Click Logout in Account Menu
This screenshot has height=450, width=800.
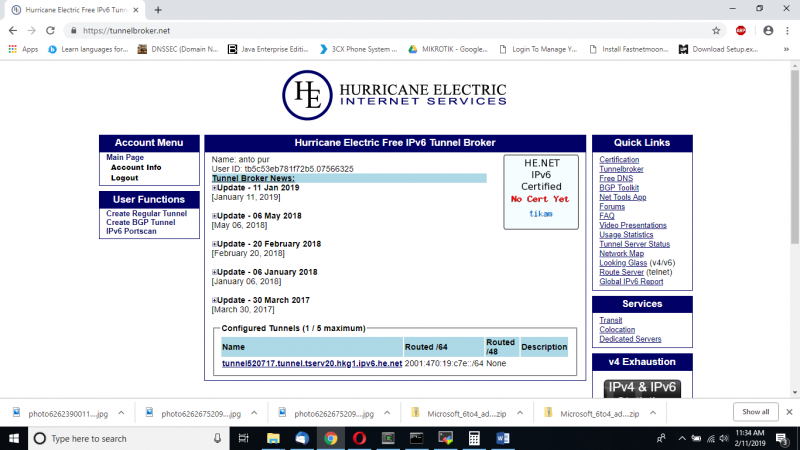(124, 178)
